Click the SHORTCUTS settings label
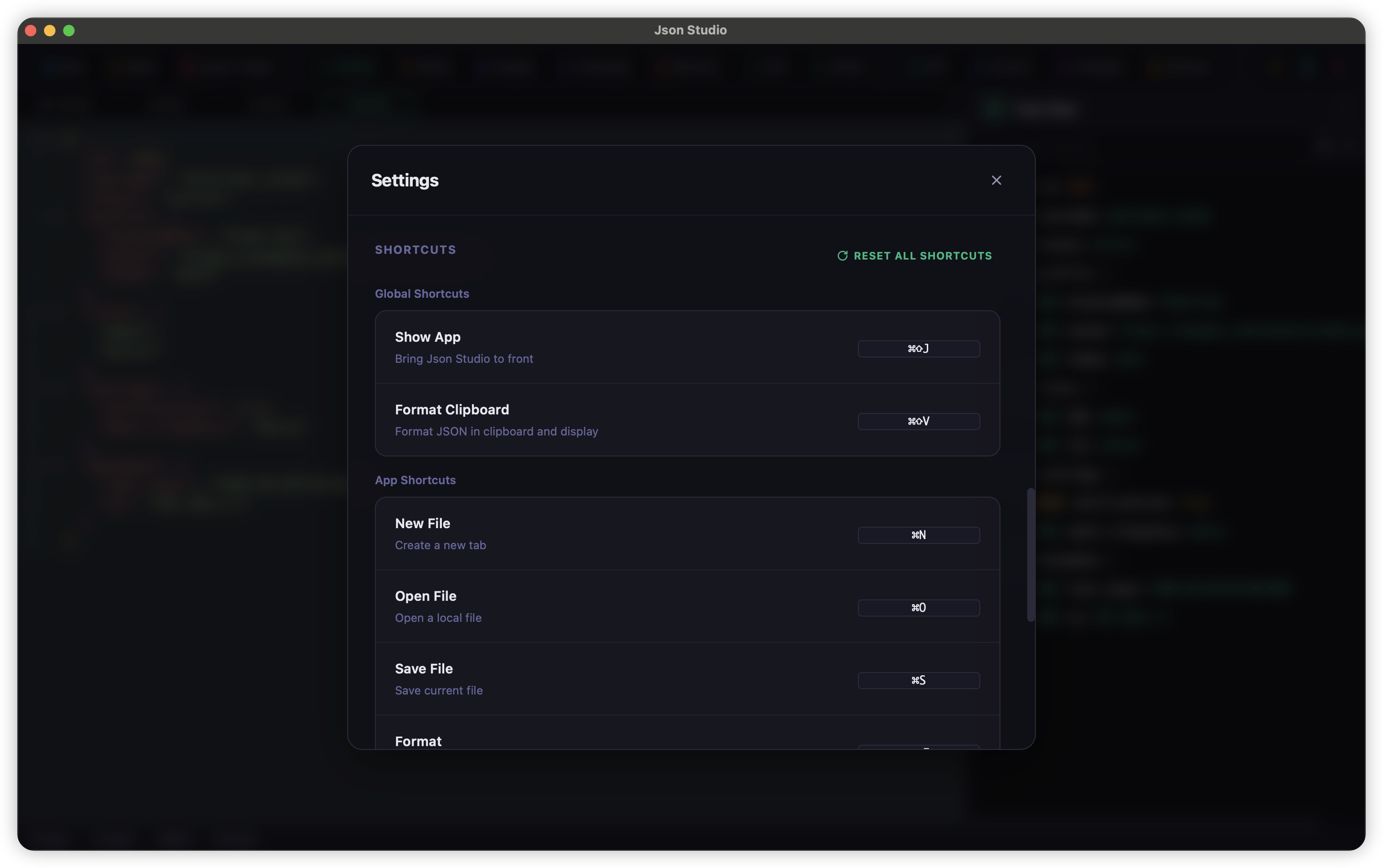This screenshot has height=868, width=1383. click(415, 249)
